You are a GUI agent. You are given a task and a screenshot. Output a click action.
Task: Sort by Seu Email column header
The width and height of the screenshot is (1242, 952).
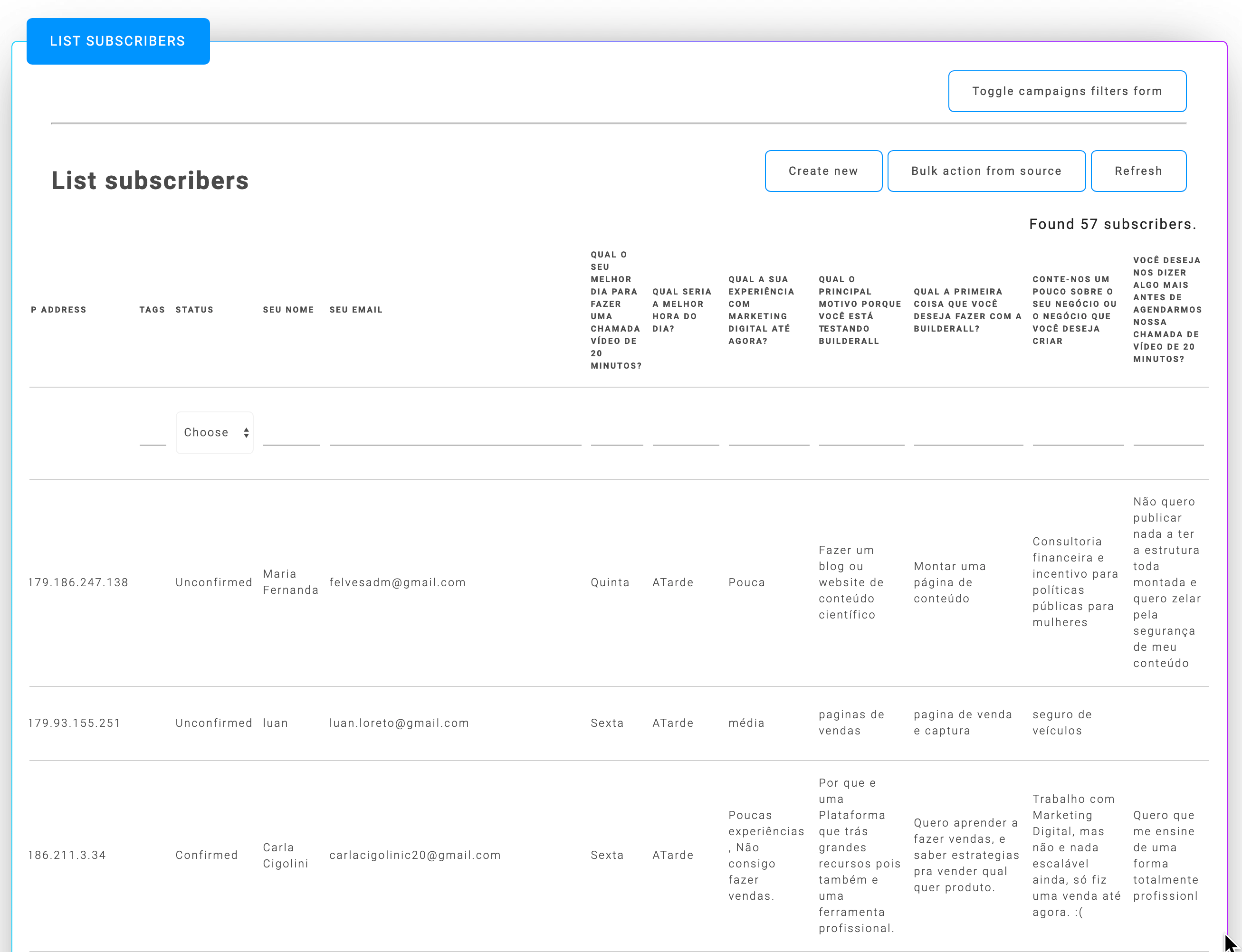coord(356,310)
